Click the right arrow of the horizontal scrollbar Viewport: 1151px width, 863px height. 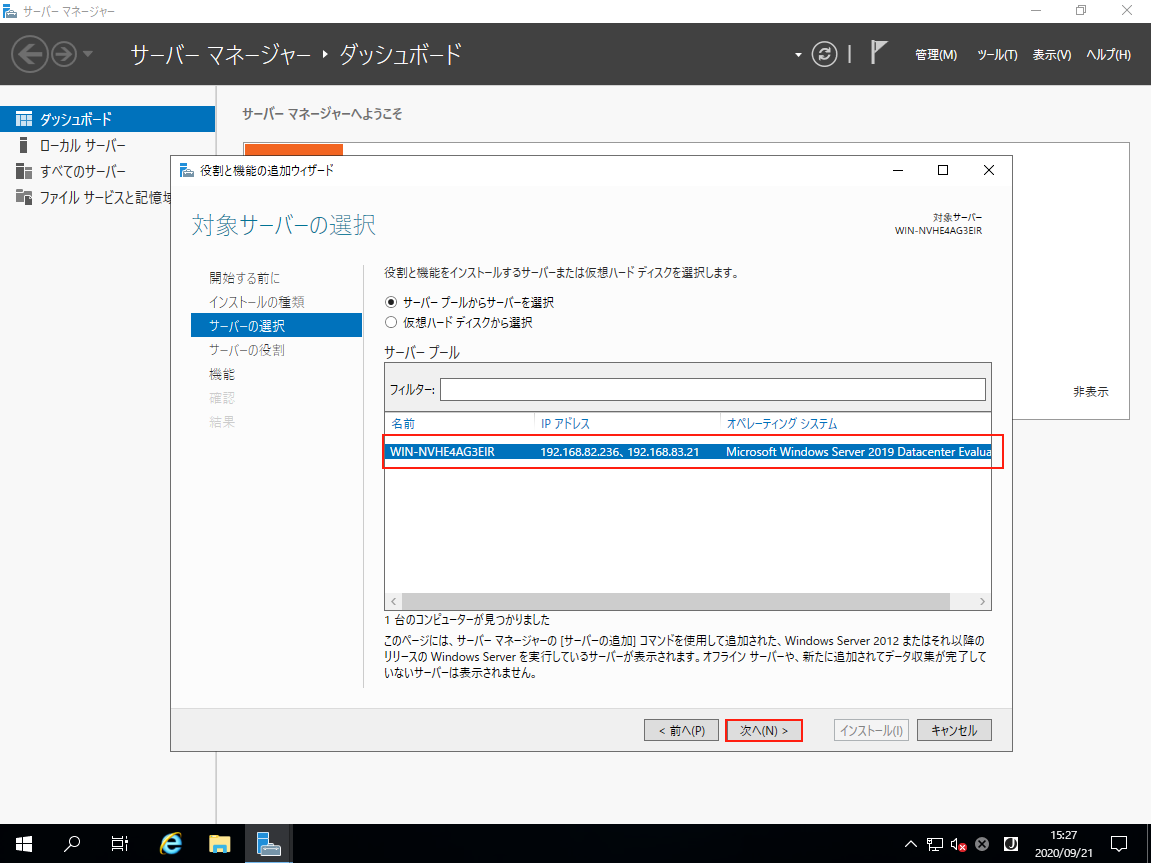(982, 601)
